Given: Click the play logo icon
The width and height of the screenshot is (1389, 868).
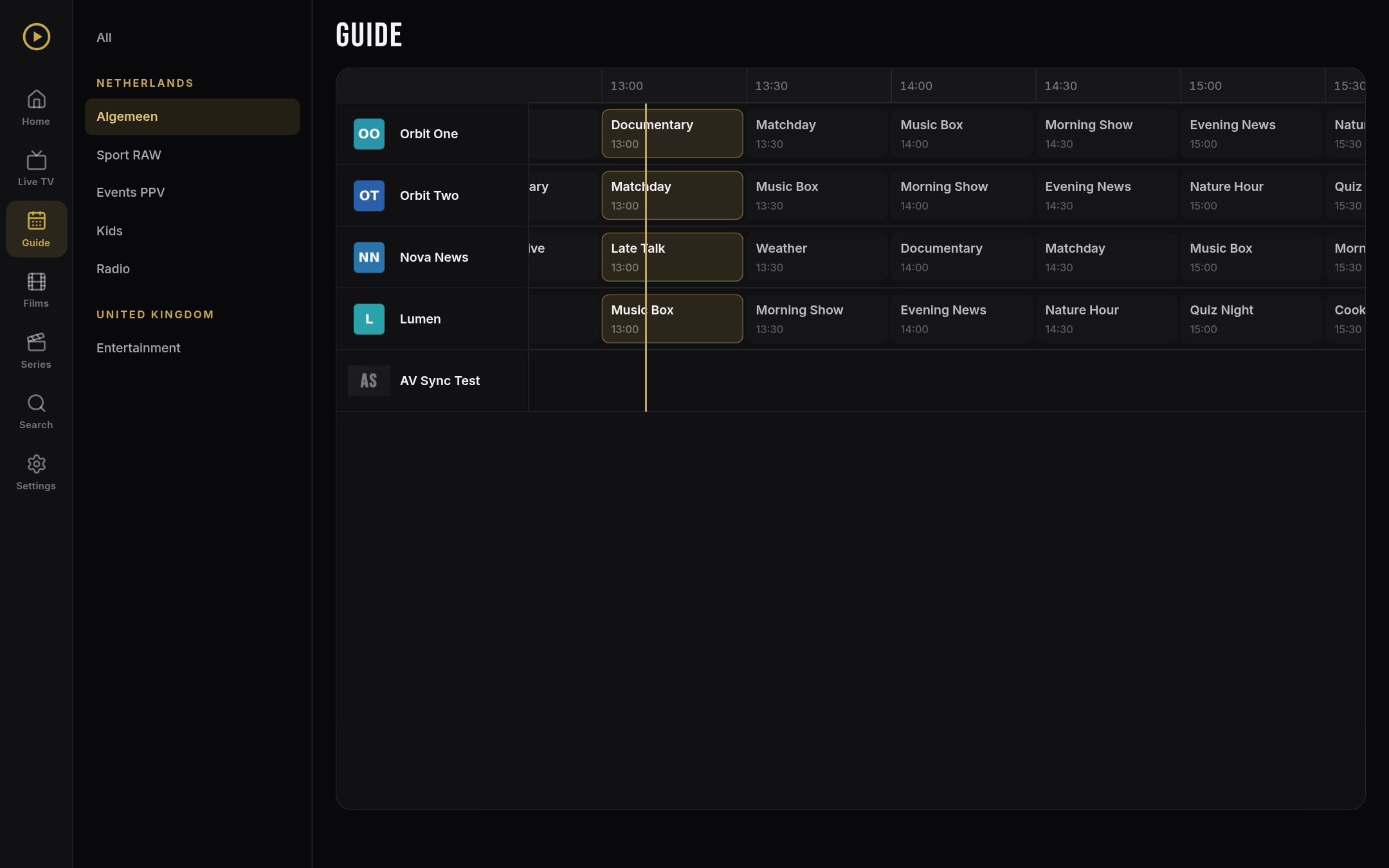Looking at the screenshot, I should coord(37,37).
